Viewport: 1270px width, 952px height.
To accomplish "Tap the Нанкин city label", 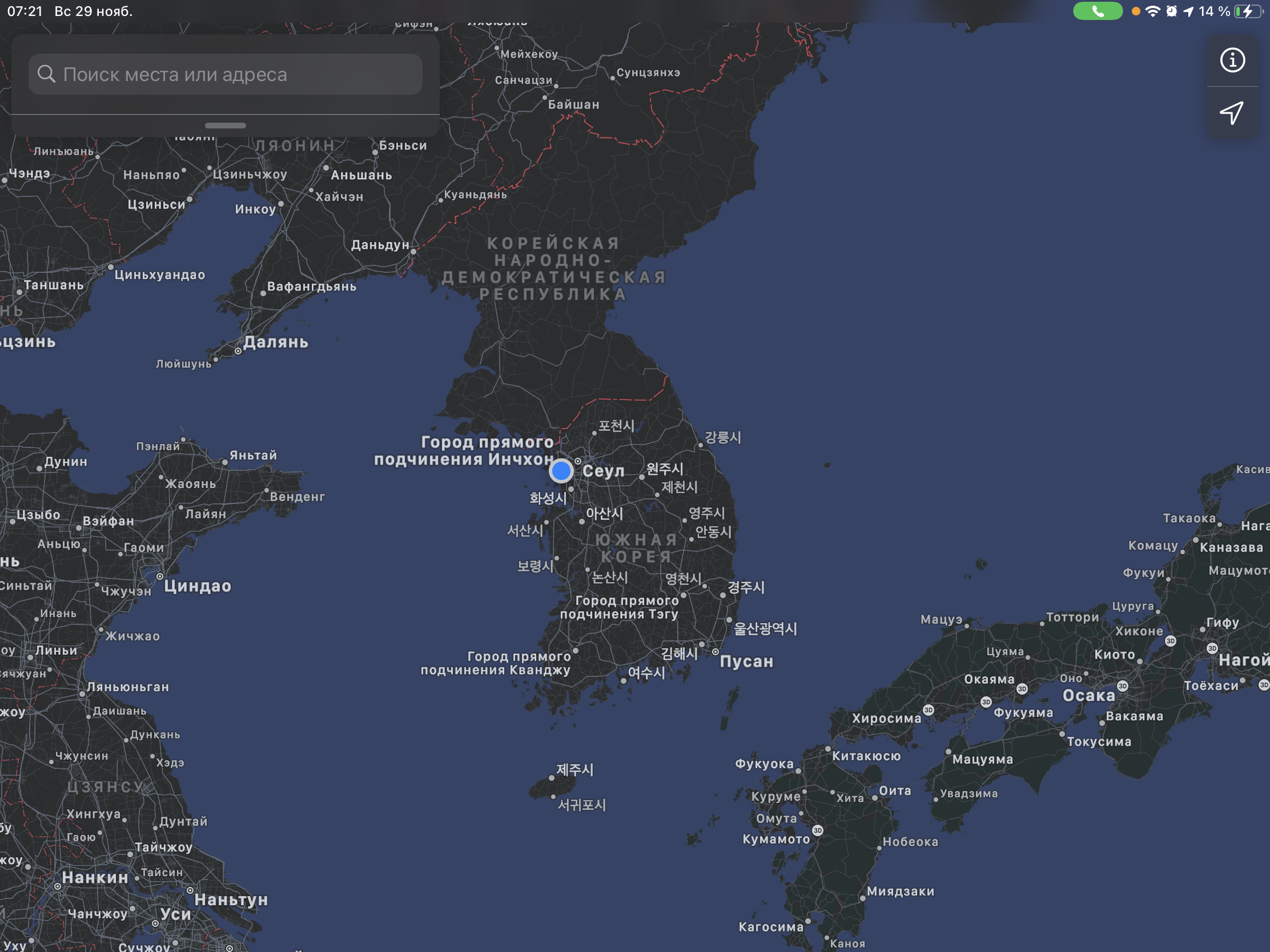I will [95, 878].
